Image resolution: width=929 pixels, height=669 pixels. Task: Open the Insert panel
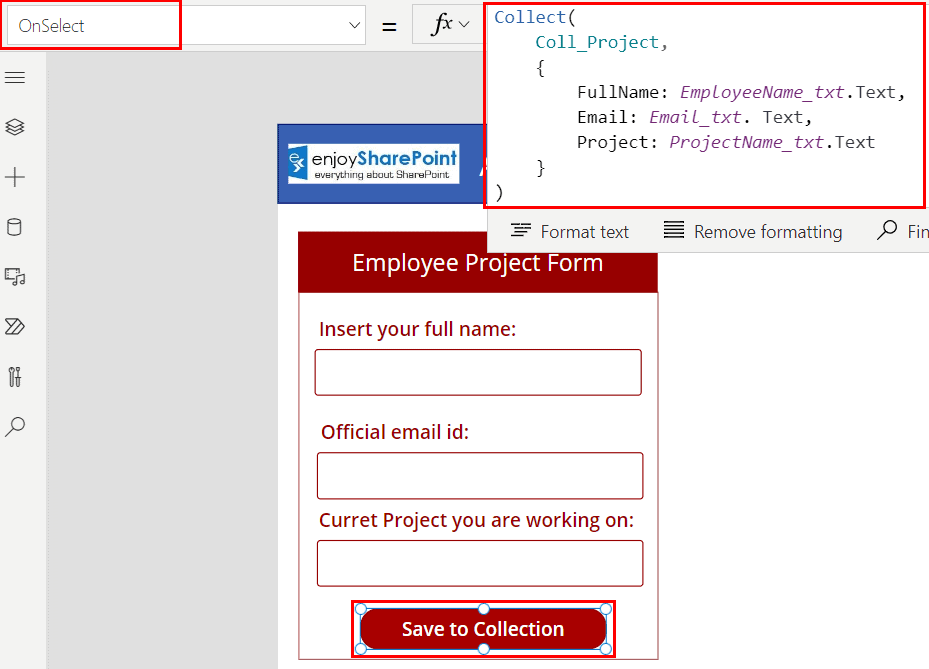(x=15, y=177)
